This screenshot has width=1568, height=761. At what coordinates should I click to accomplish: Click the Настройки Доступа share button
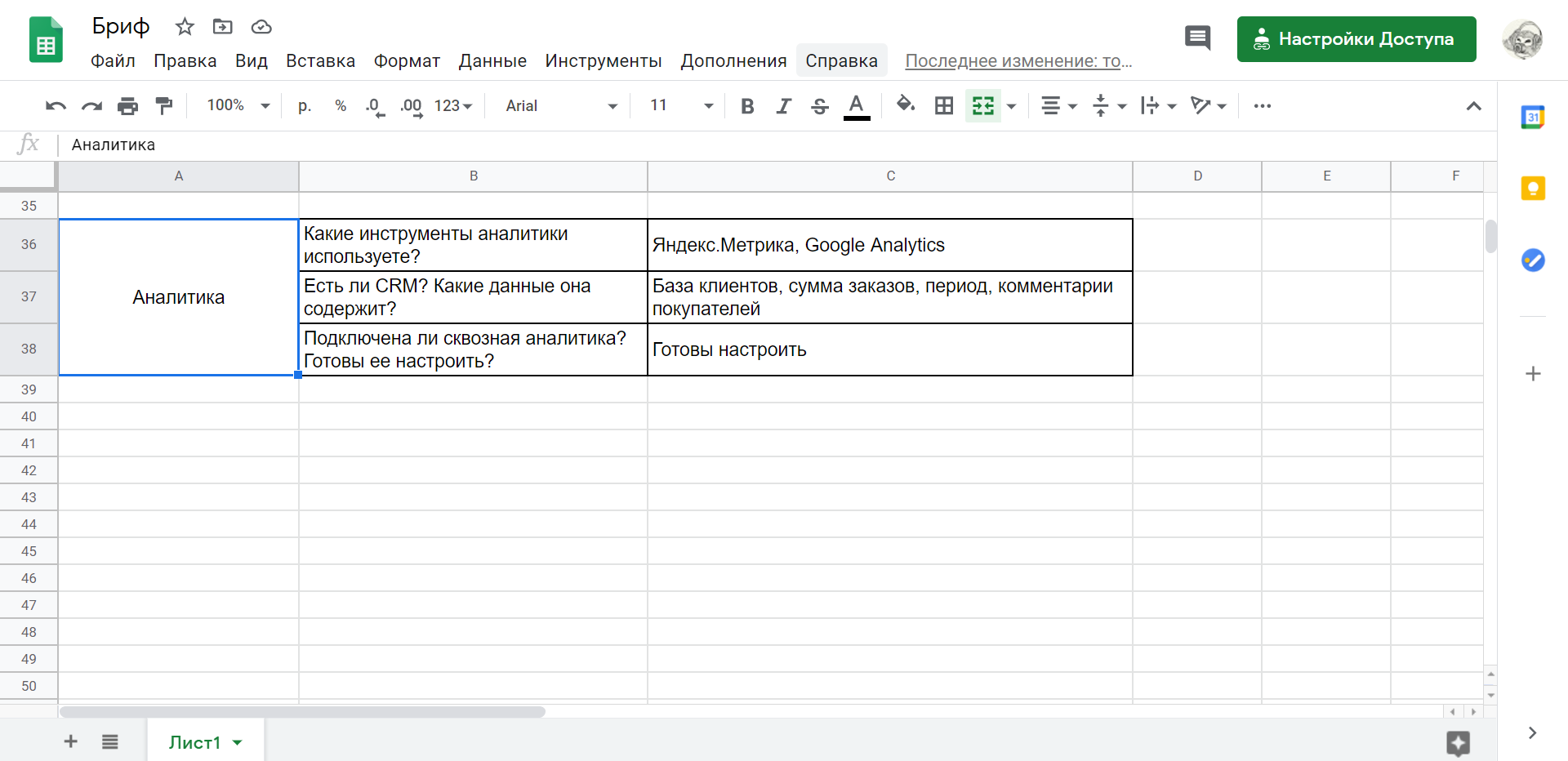click(1356, 39)
